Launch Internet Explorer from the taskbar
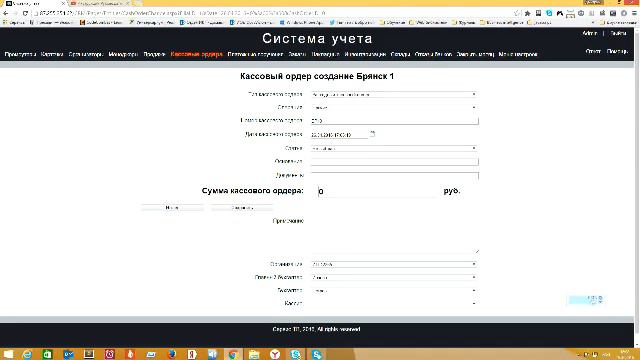Viewport: 640px width, 360px height. [x=27, y=354]
